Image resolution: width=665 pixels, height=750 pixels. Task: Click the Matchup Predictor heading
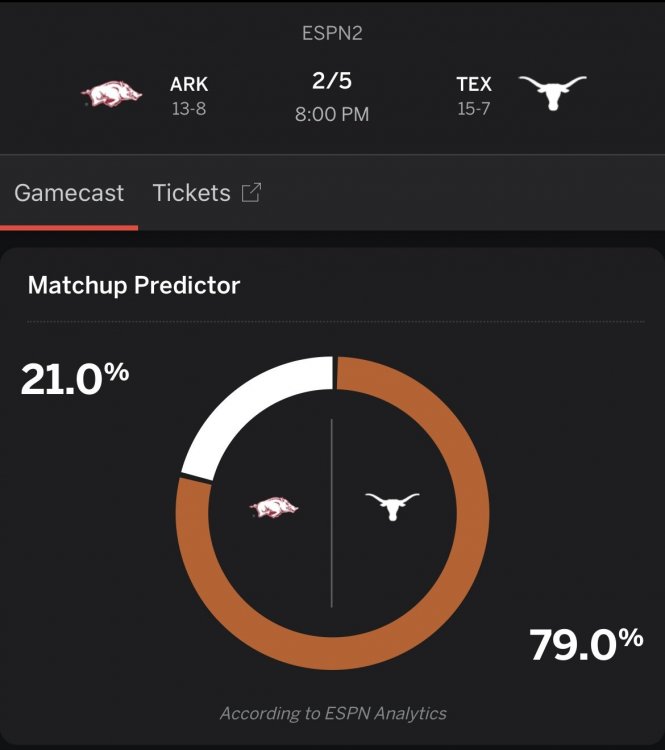(x=134, y=285)
